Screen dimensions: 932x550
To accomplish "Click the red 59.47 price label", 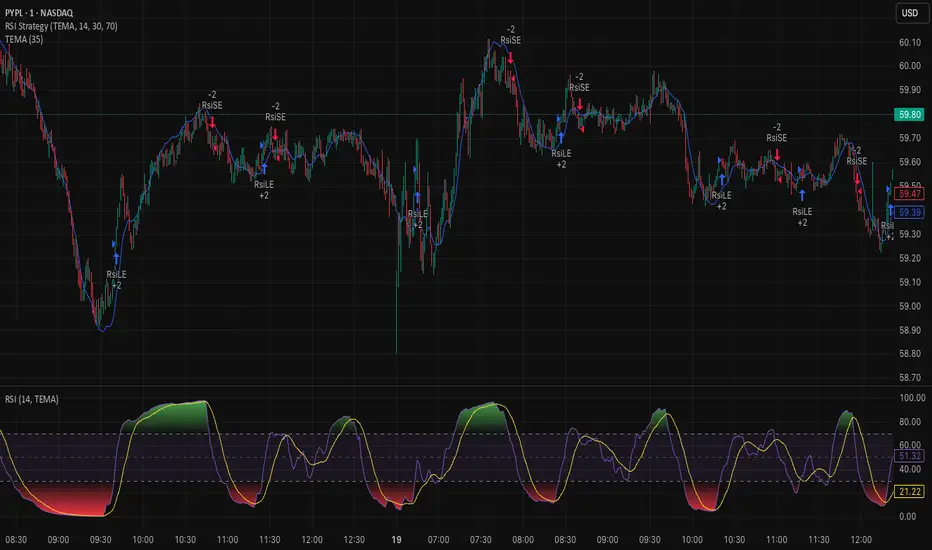I will (x=911, y=196).
